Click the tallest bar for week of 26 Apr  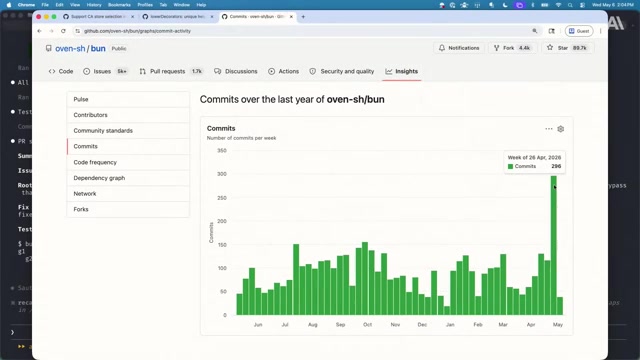pyautogui.click(x=553, y=245)
